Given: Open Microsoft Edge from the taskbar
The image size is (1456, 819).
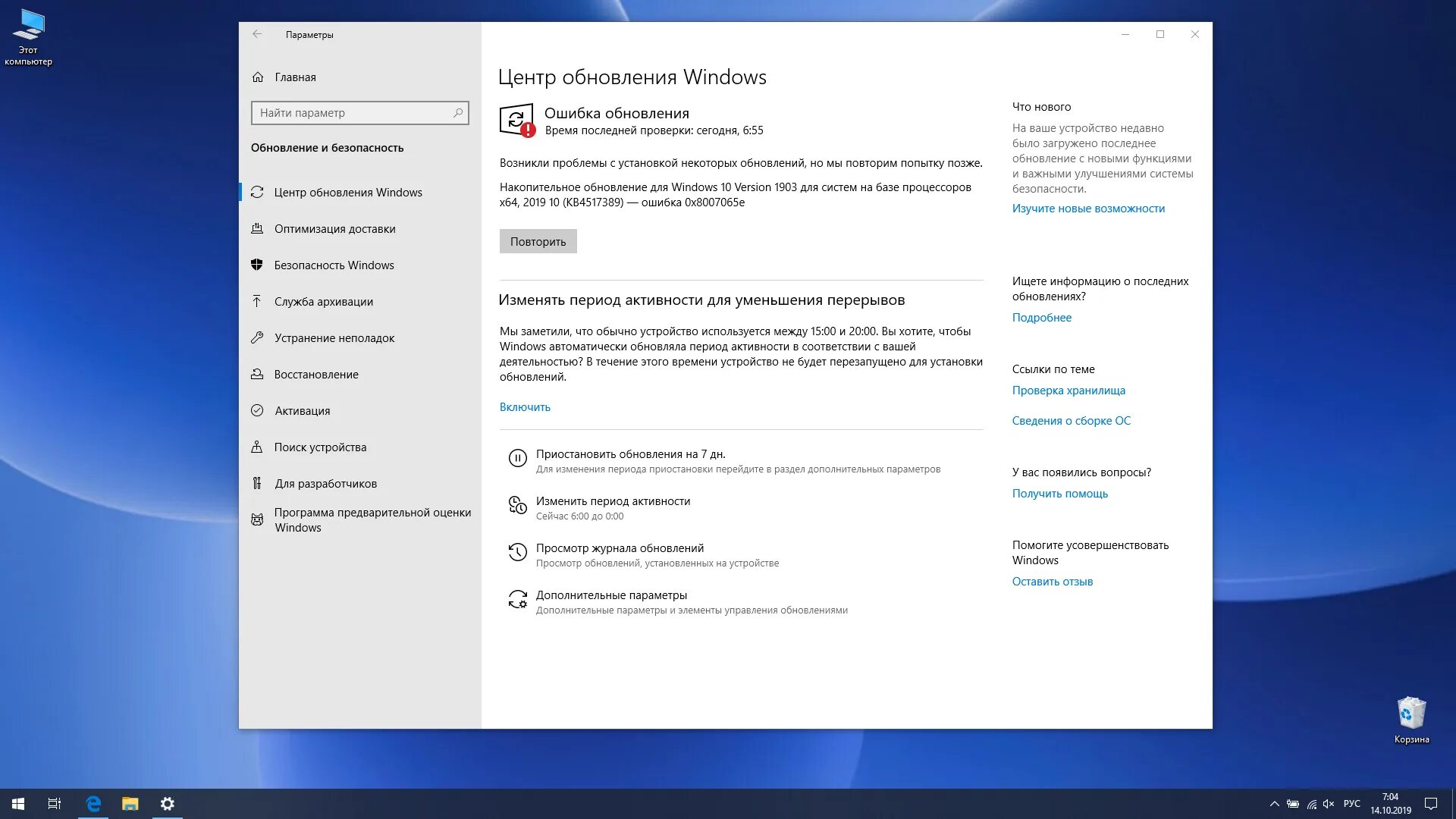Looking at the screenshot, I should coord(93,804).
